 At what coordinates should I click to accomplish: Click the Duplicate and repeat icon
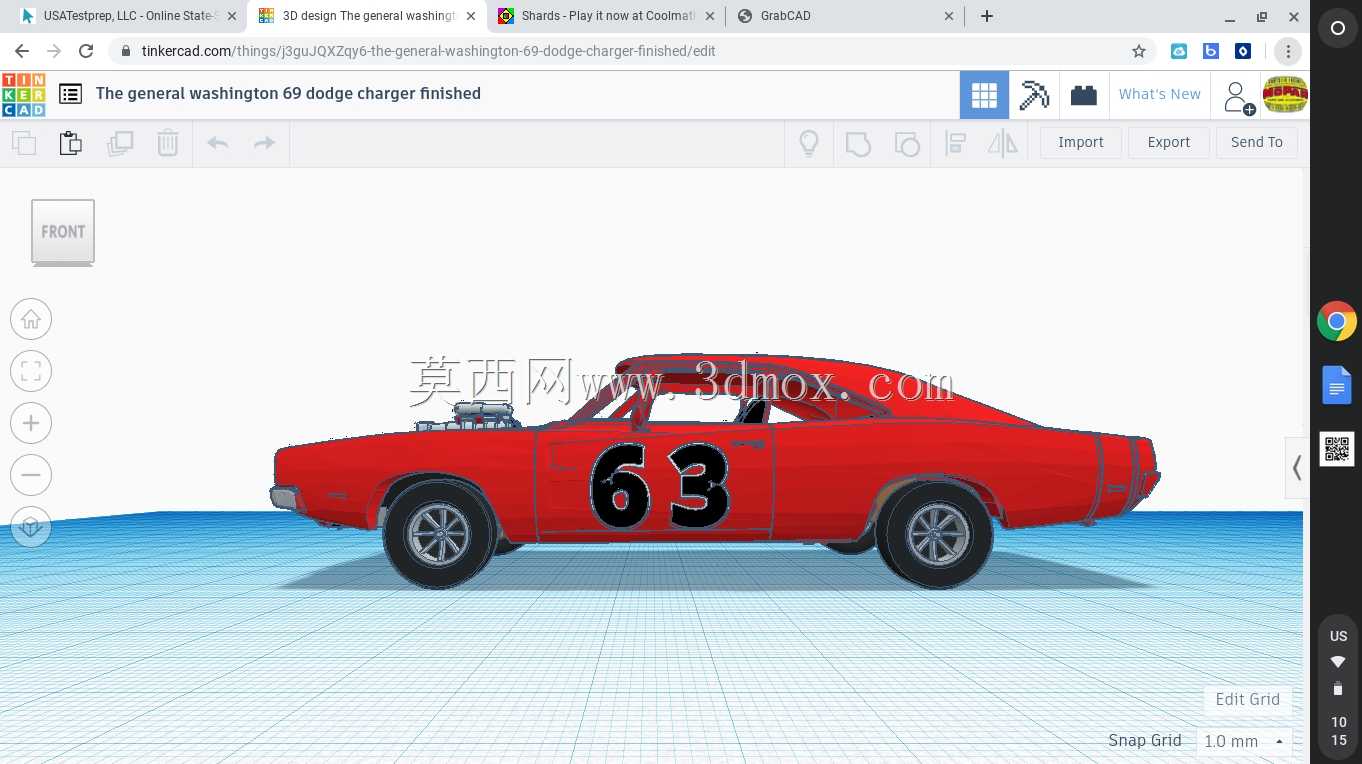[120, 143]
